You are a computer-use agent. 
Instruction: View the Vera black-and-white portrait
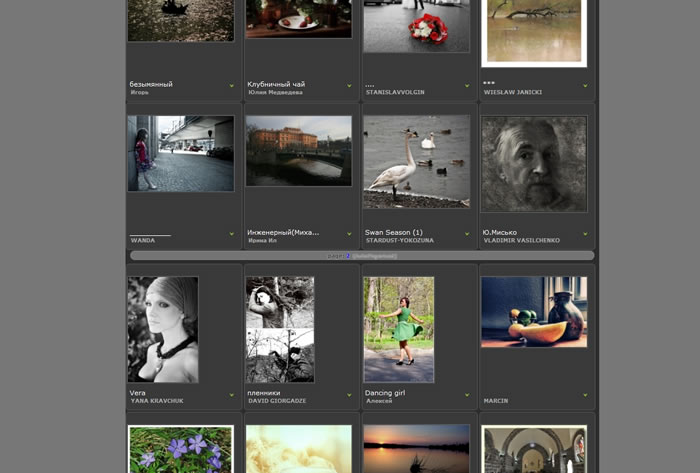[x=163, y=329]
